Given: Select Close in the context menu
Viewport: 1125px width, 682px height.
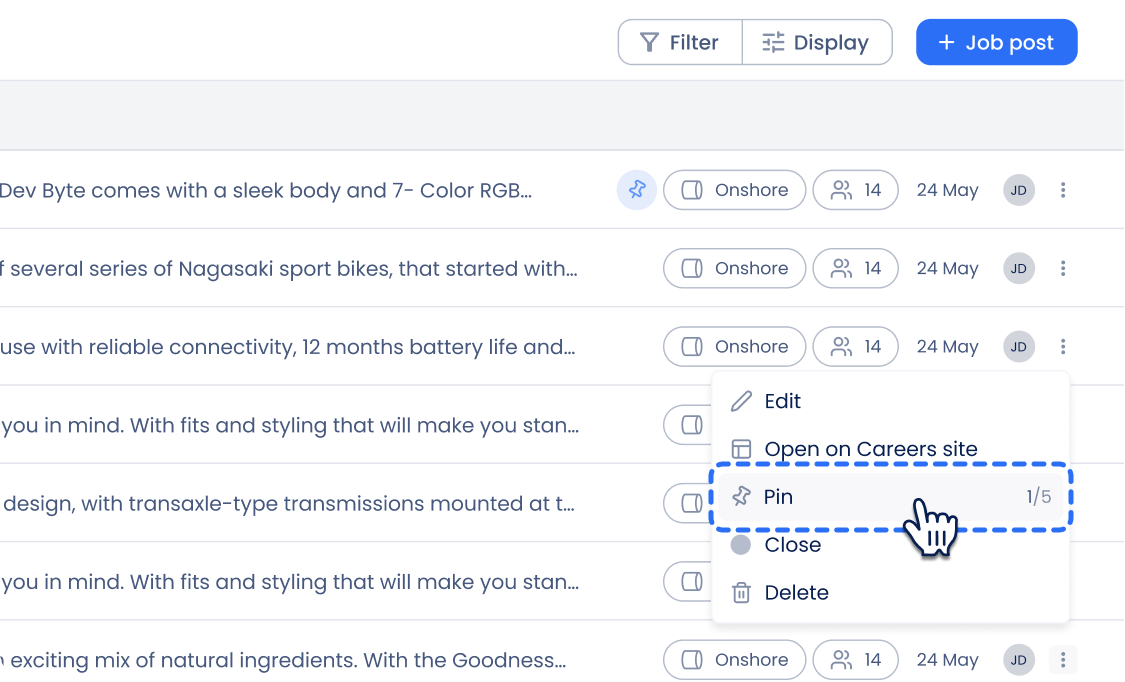Looking at the screenshot, I should click(890, 545).
